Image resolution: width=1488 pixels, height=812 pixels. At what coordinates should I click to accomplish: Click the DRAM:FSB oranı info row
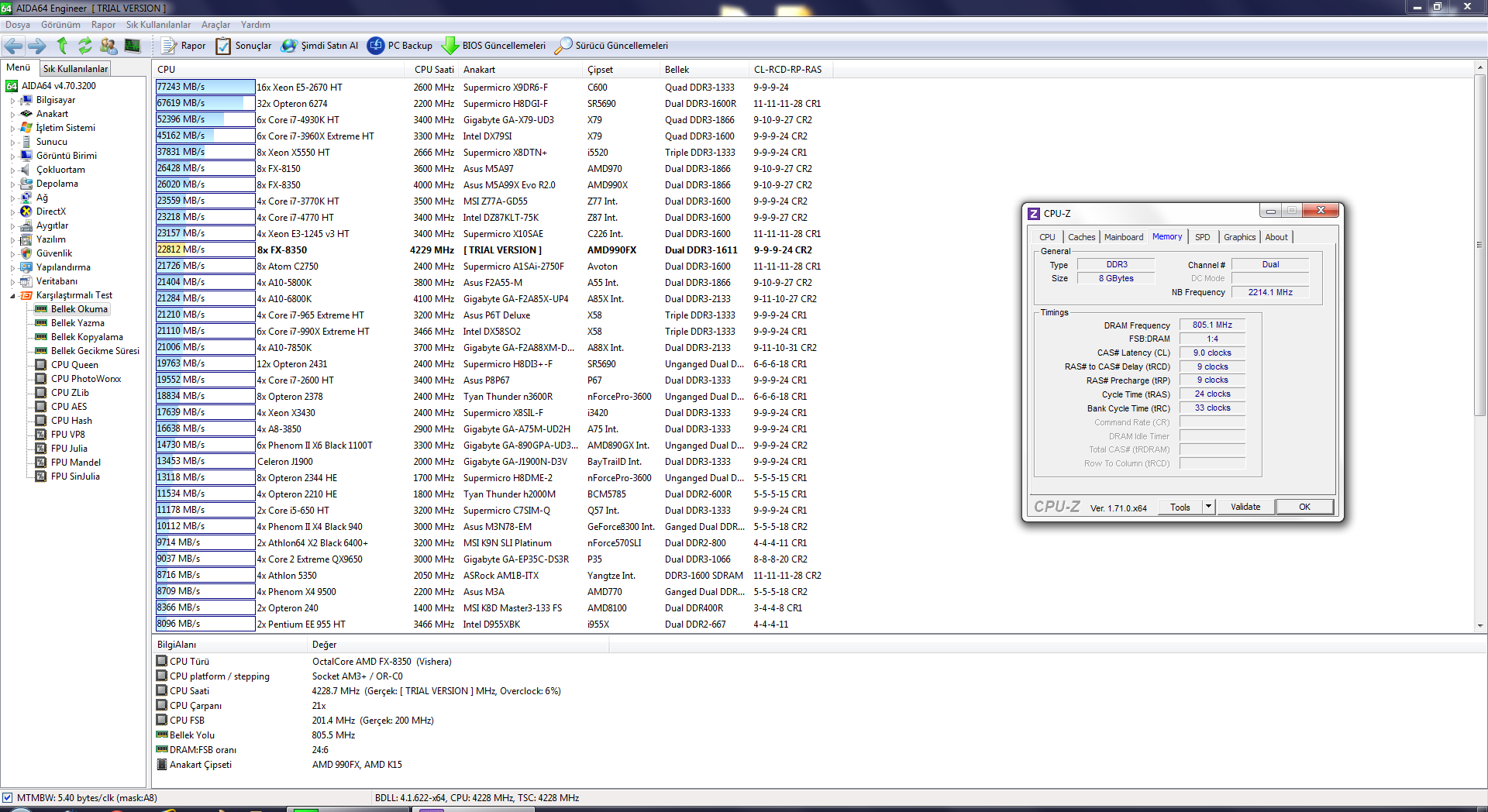[x=383, y=750]
